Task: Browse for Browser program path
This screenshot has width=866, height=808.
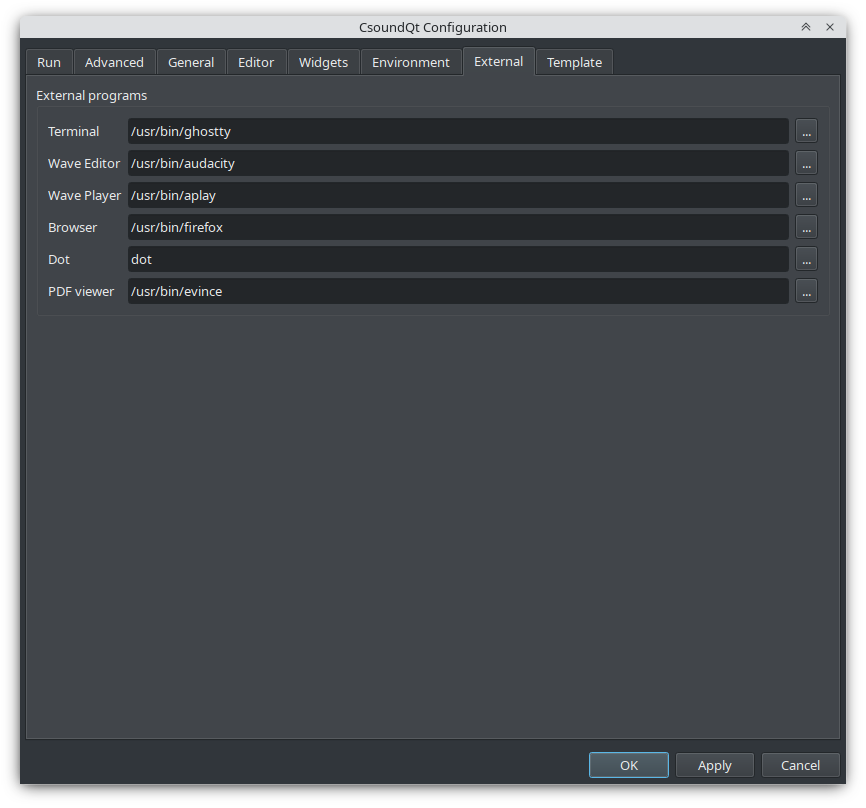Action: pyautogui.click(x=806, y=228)
